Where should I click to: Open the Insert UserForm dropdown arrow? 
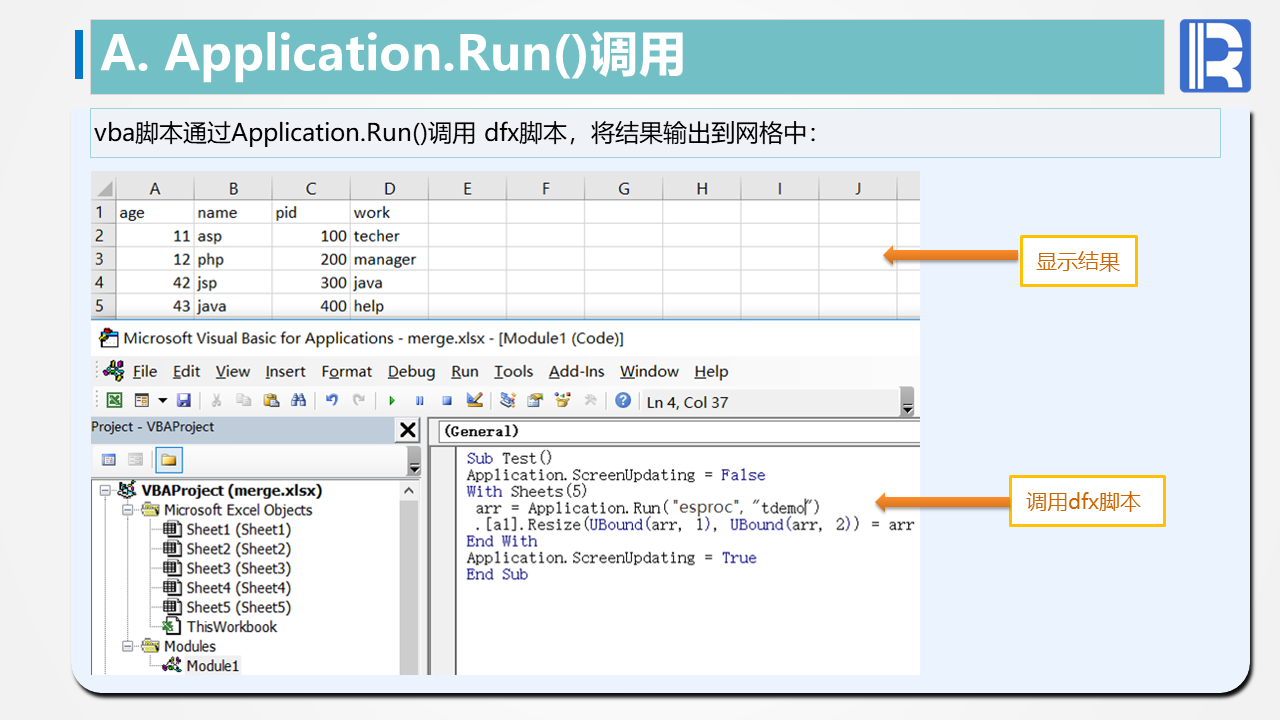[x=162, y=401]
